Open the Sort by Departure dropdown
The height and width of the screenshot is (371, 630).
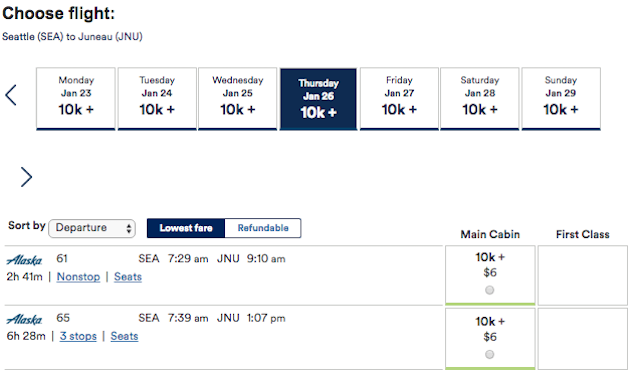92,228
